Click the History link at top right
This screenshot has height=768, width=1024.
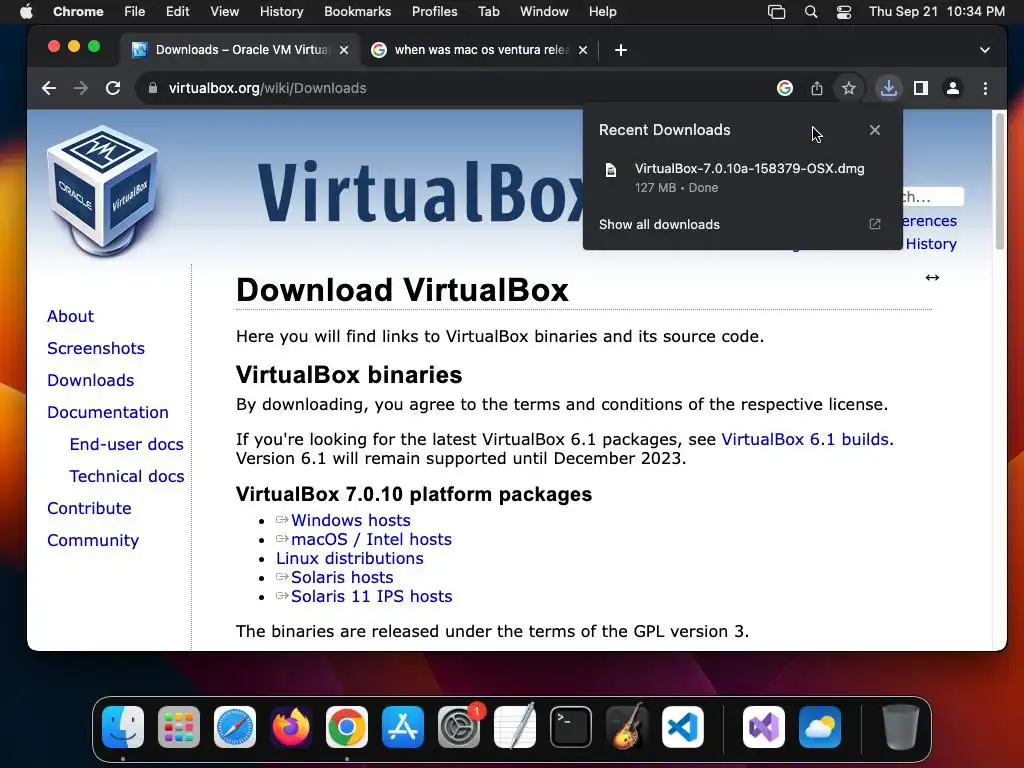pyautogui.click(x=931, y=244)
